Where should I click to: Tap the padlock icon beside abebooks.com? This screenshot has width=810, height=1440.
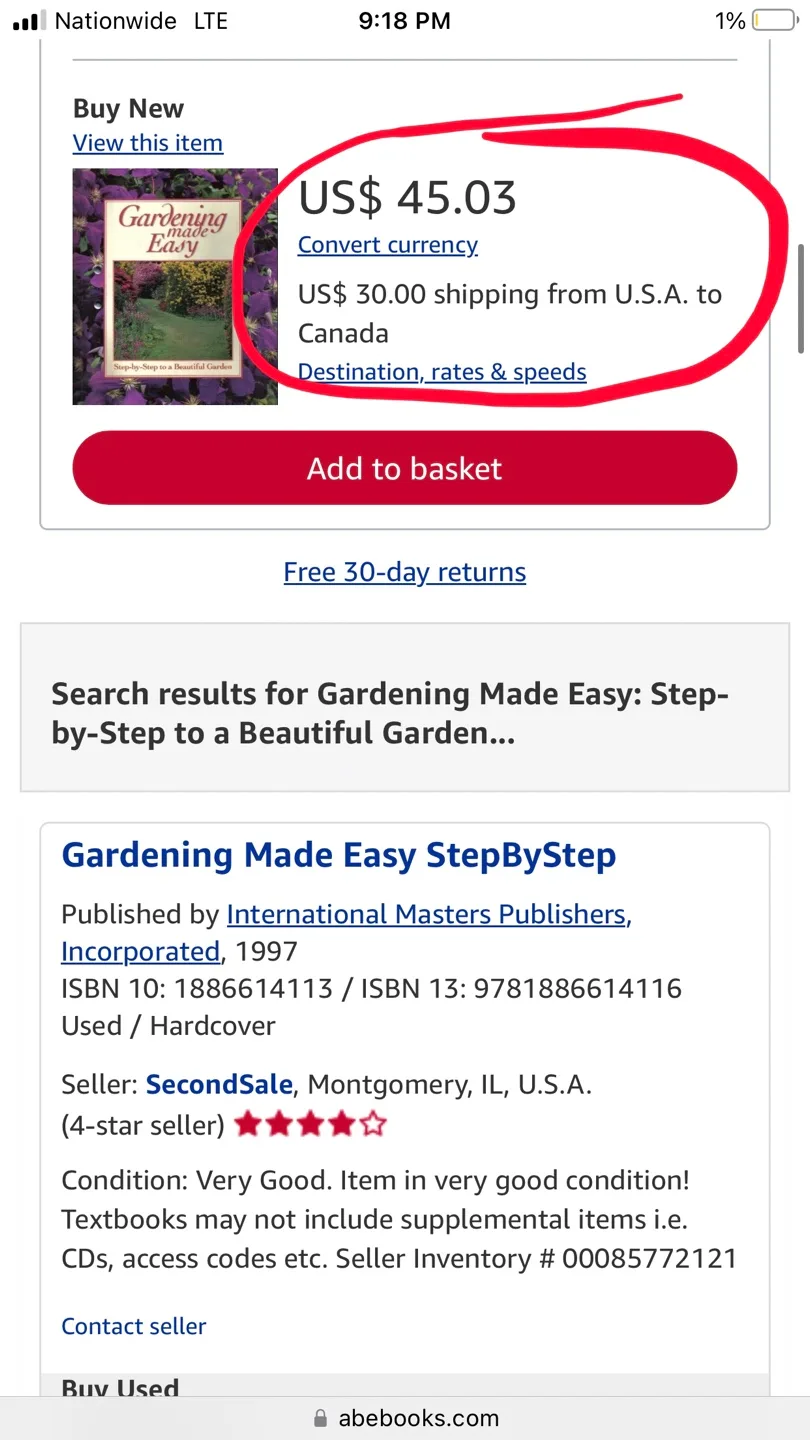pos(320,1417)
